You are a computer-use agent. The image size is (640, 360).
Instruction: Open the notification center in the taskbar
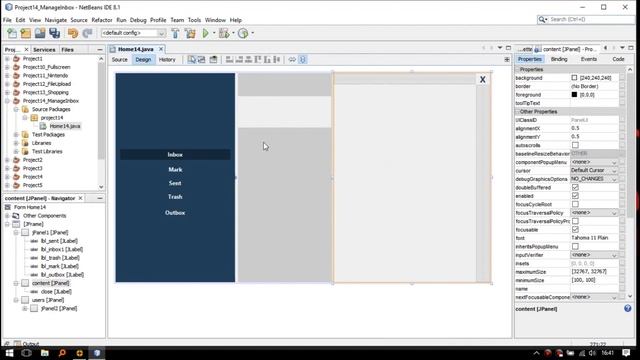pyautogui.click(x=627, y=353)
